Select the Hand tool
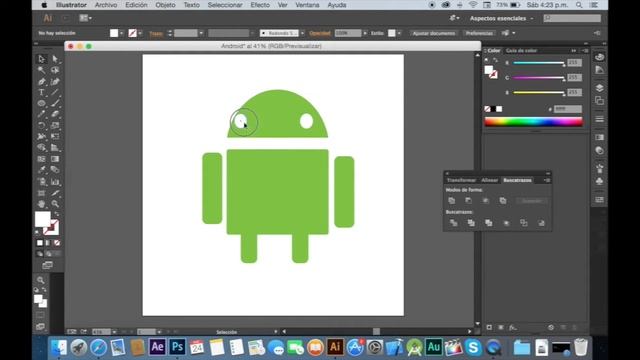The width and height of the screenshot is (640, 360). coord(41,204)
